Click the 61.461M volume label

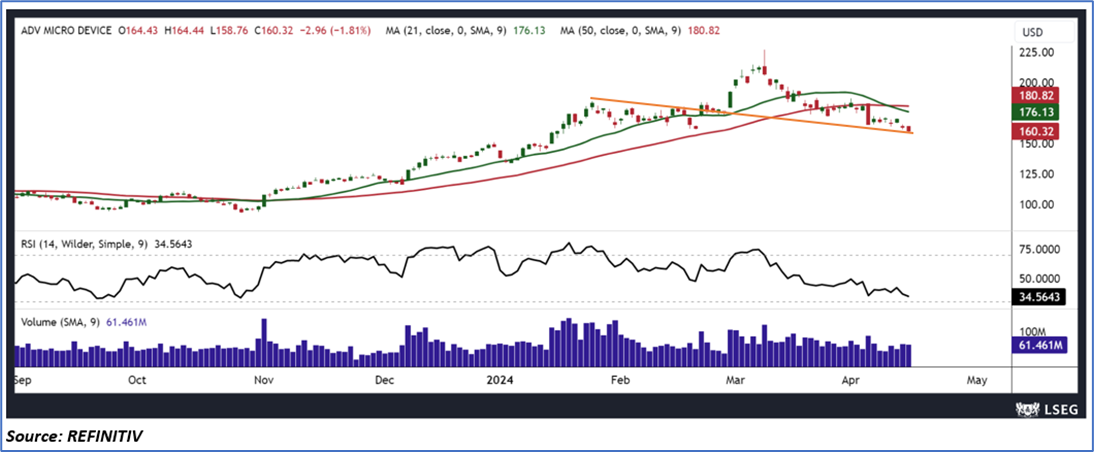1040,345
